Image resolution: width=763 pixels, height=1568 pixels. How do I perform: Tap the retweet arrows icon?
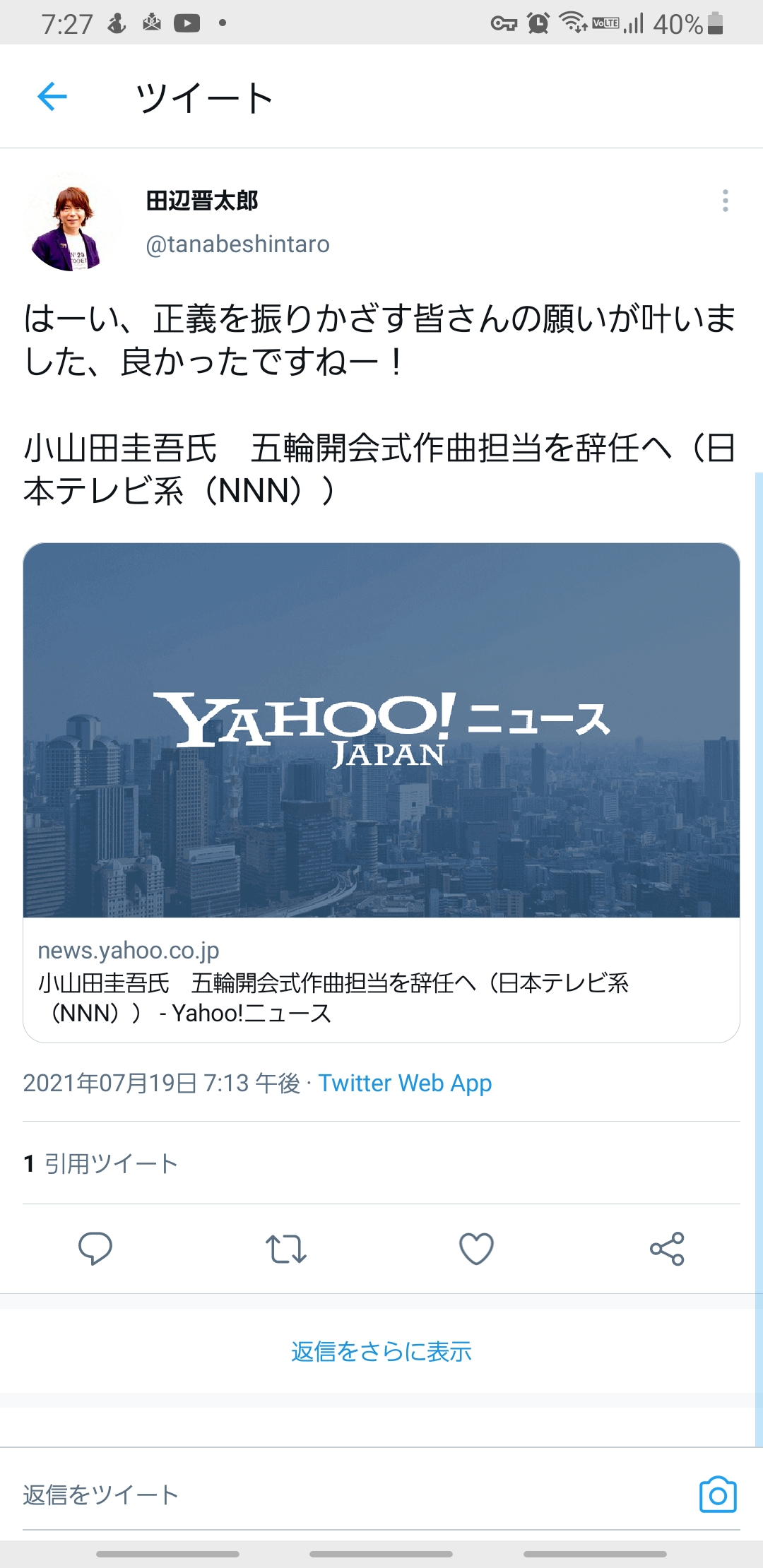click(285, 1249)
